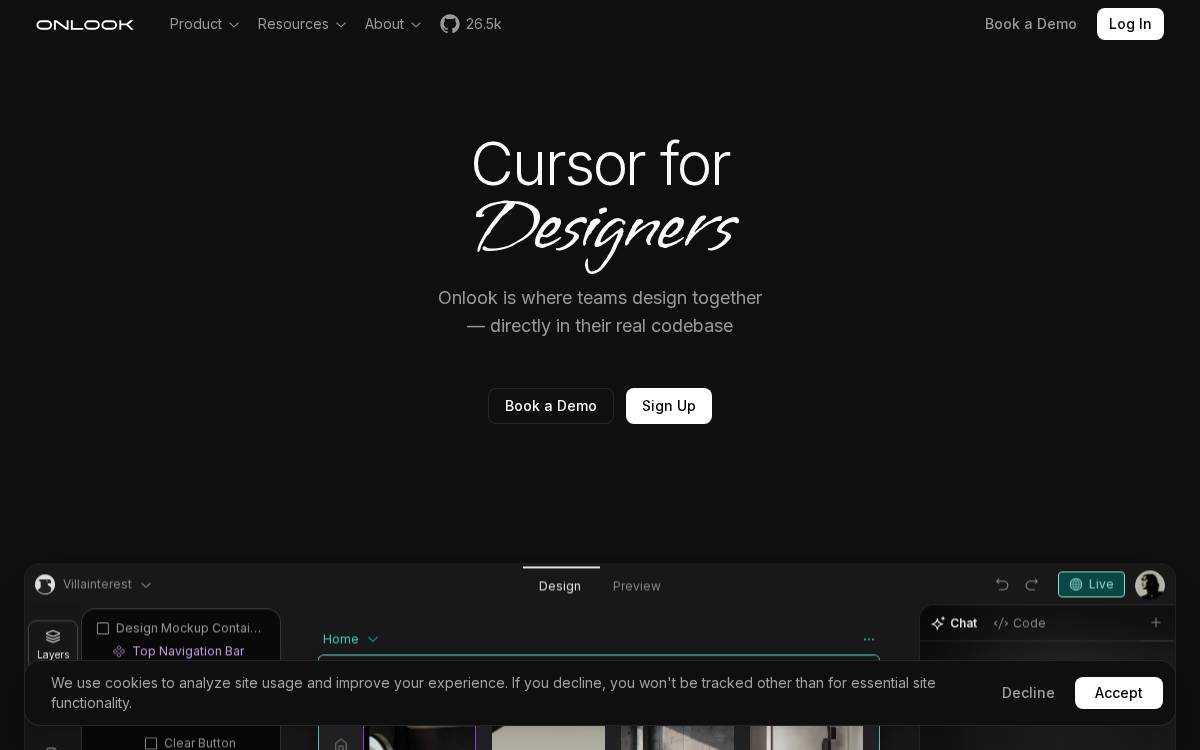Viewport: 1200px width, 750px height.
Task: Click the undo arrow in the editor mockup
Action: point(1002,585)
